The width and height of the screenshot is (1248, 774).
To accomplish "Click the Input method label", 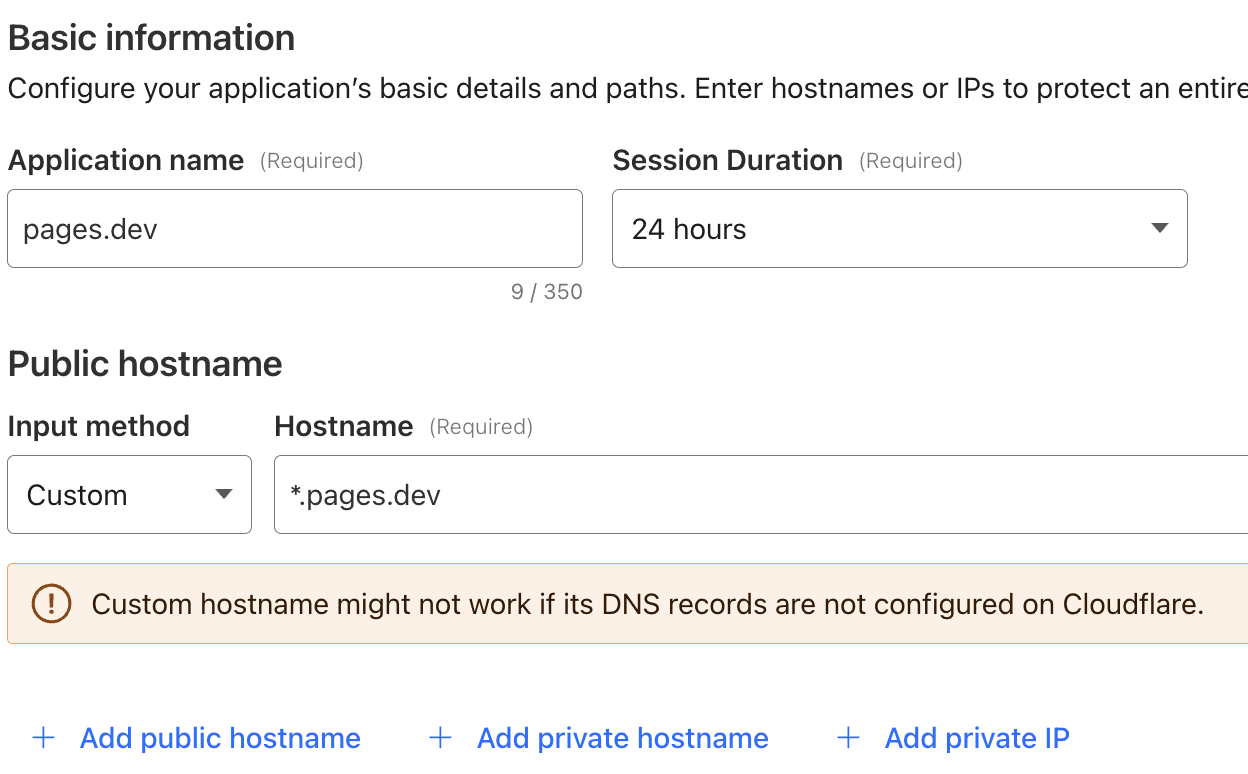I will 98,427.
